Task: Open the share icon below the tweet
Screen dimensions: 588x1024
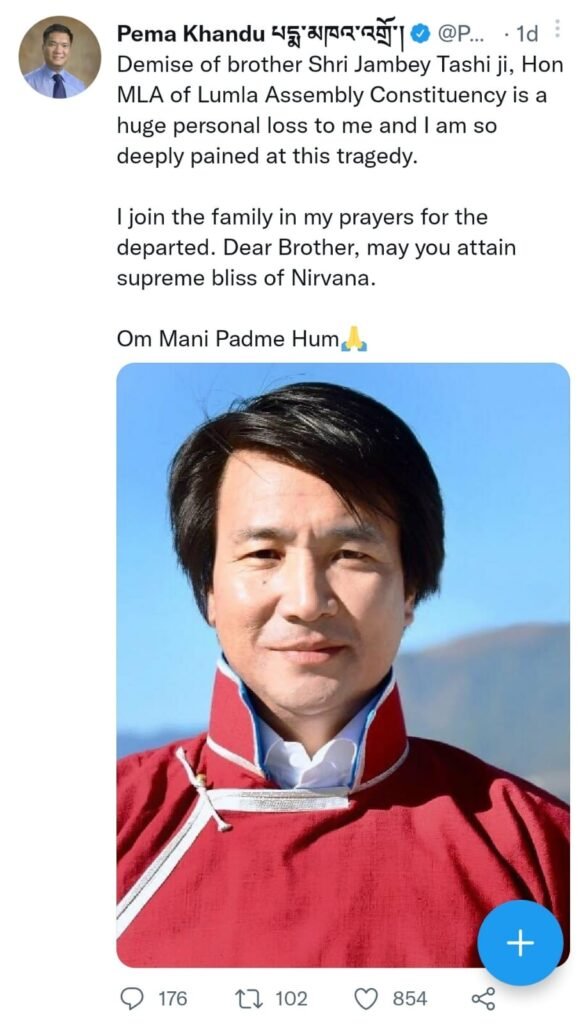Action: [x=483, y=999]
